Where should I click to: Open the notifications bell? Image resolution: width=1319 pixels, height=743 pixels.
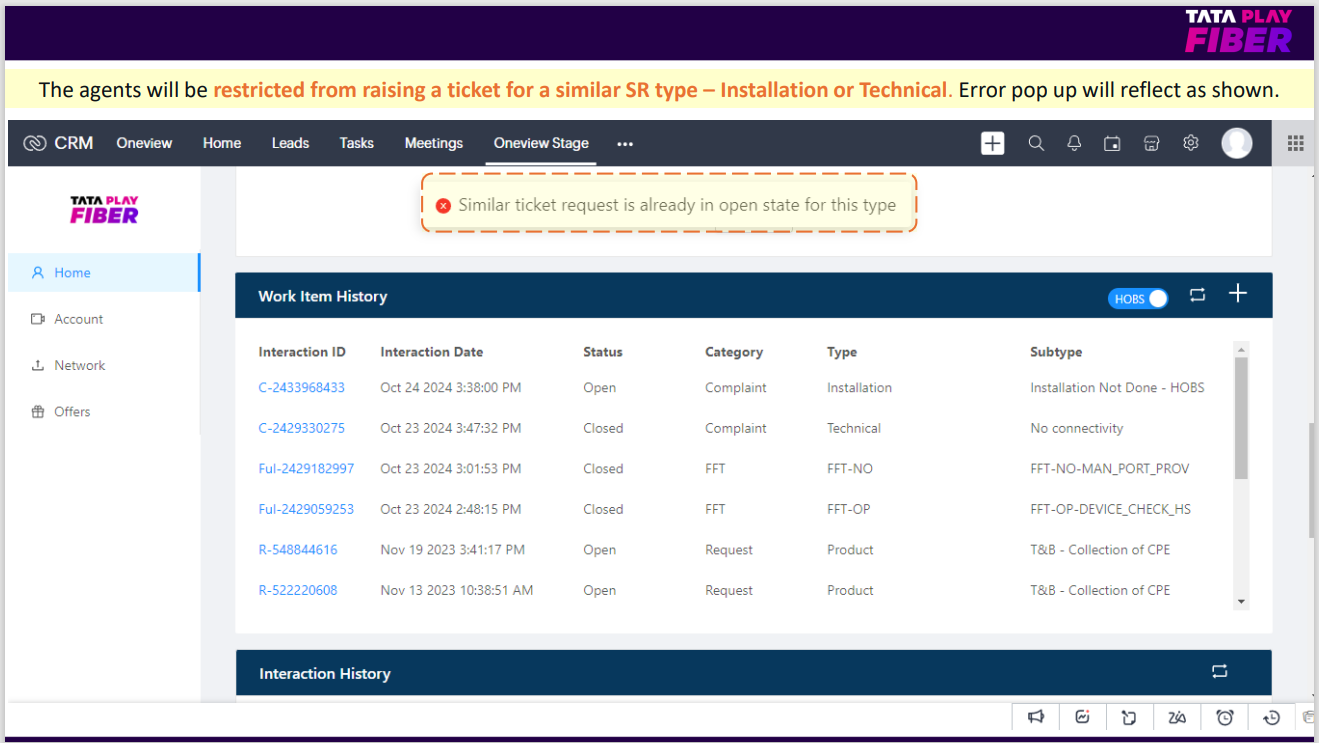pyautogui.click(x=1074, y=143)
